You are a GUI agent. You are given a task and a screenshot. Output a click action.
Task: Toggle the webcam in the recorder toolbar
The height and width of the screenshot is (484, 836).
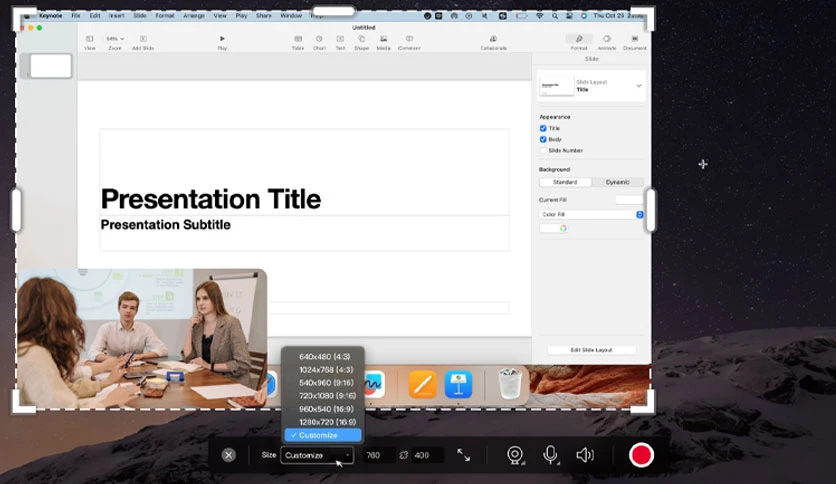515,455
